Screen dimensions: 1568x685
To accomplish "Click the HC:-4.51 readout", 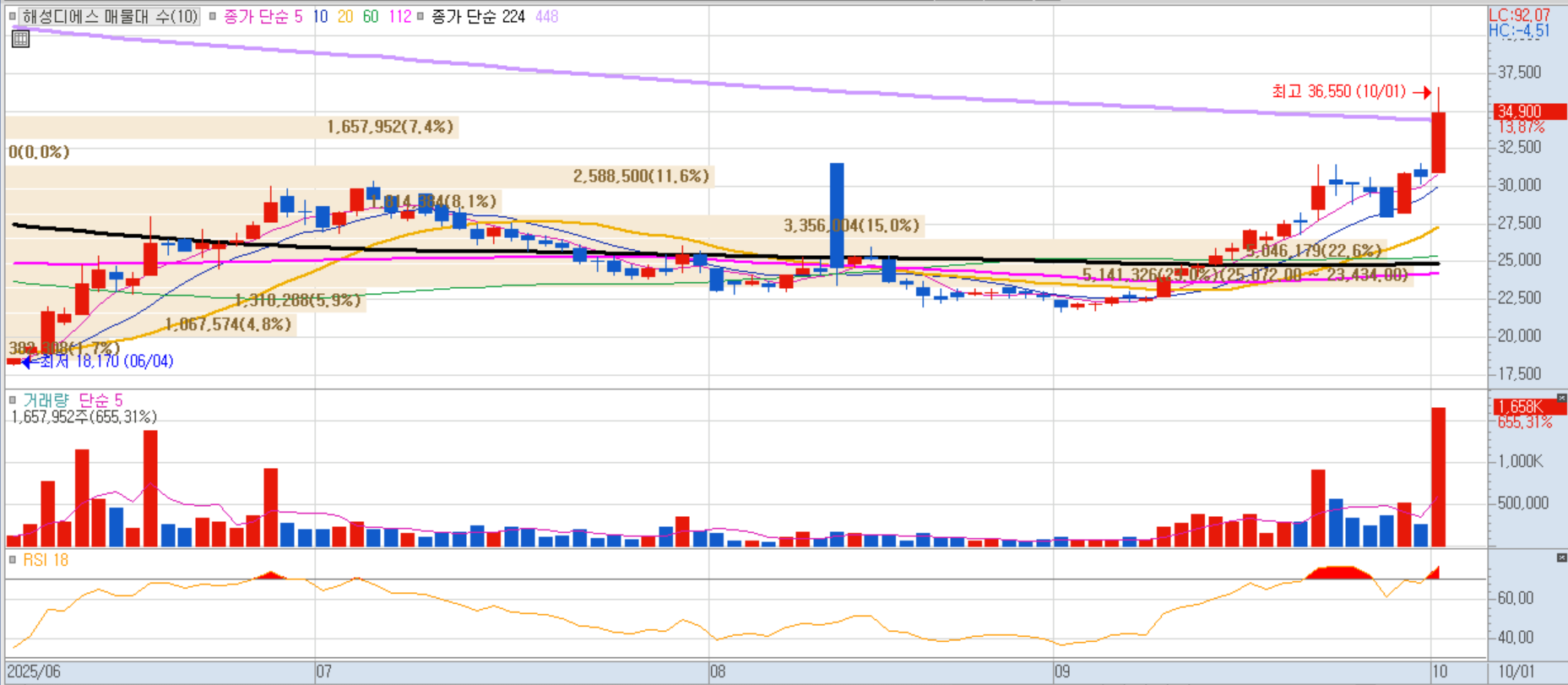I will click(1519, 30).
